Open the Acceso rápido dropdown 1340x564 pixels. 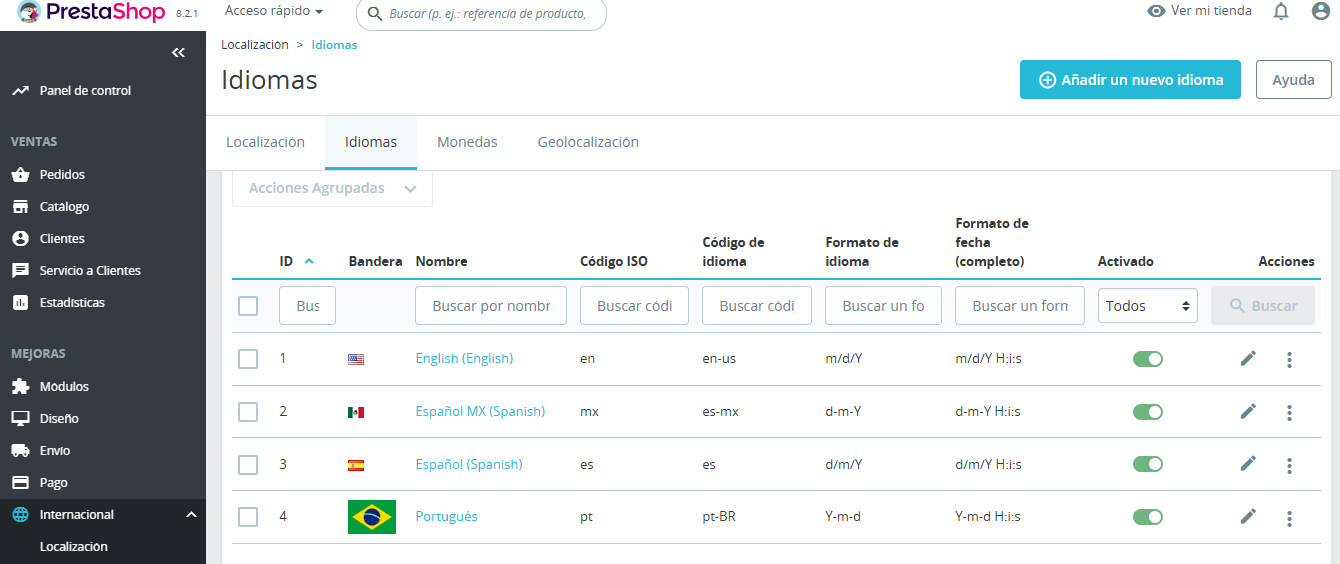tap(273, 11)
